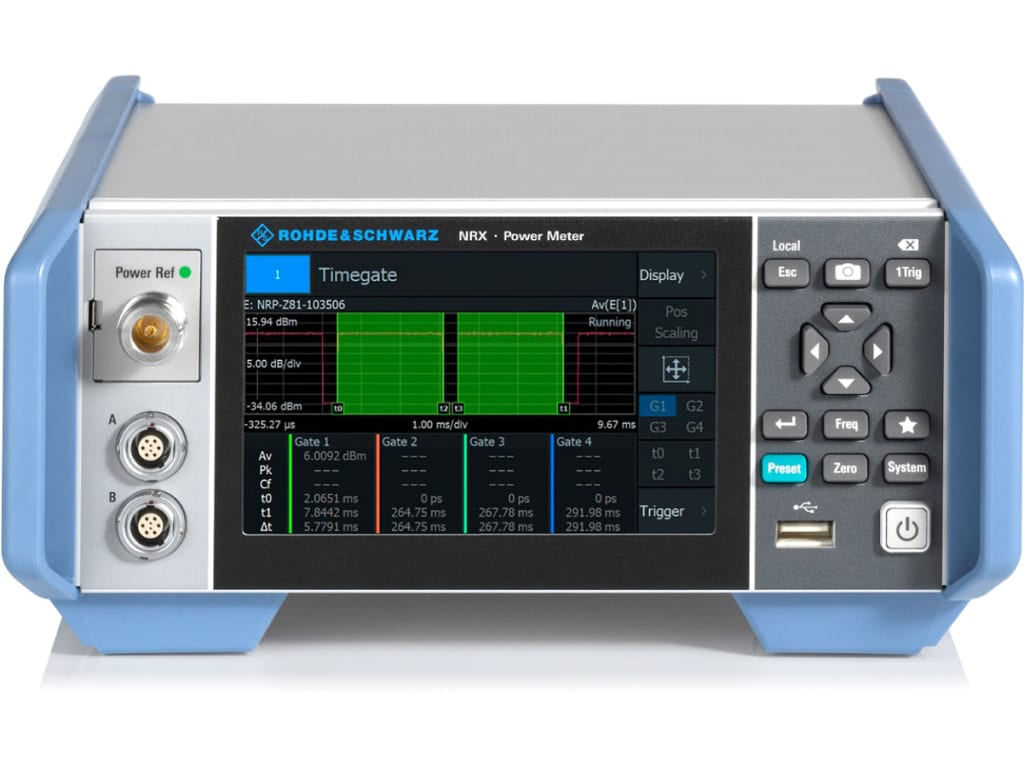Image resolution: width=1024 pixels, height=768 pixels.
Task: Choose the t0 marker option
Action: pos(658,453)
